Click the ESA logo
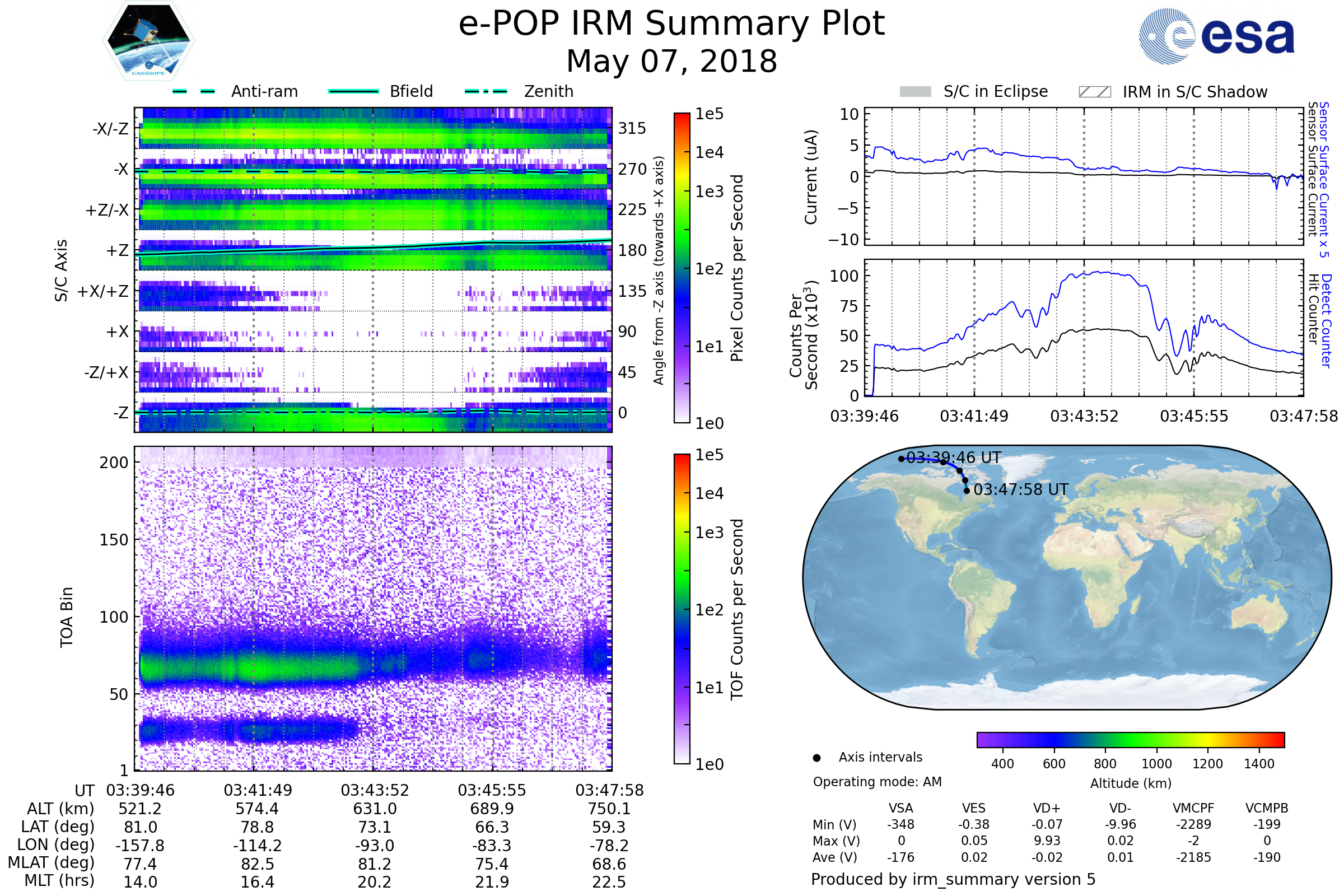 pos(1217,36)
